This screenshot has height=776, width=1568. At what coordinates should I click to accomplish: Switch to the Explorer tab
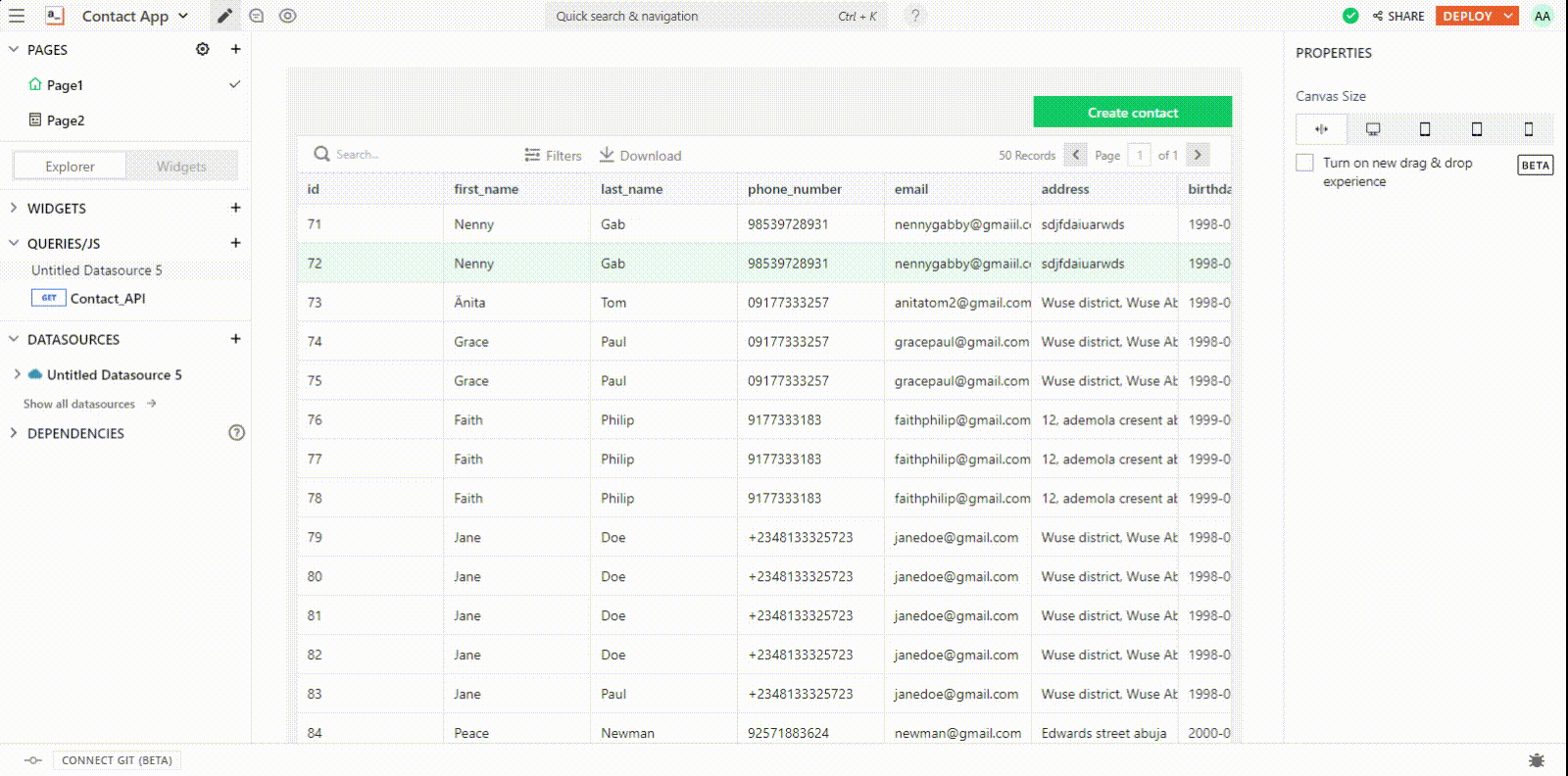coord(70,167)
